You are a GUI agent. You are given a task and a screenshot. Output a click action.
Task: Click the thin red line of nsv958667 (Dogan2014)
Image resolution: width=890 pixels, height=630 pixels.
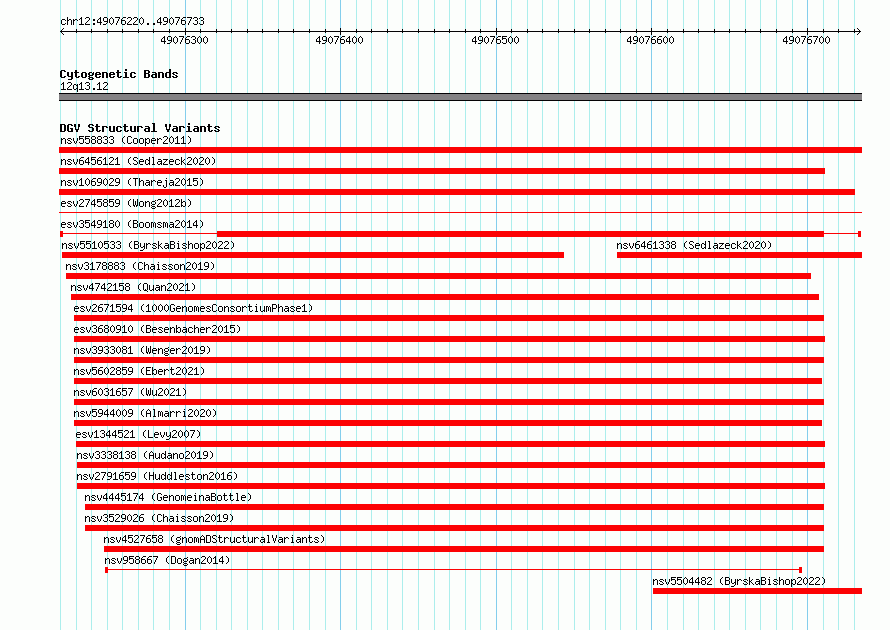pyautogui.click(x=454, y=570)
